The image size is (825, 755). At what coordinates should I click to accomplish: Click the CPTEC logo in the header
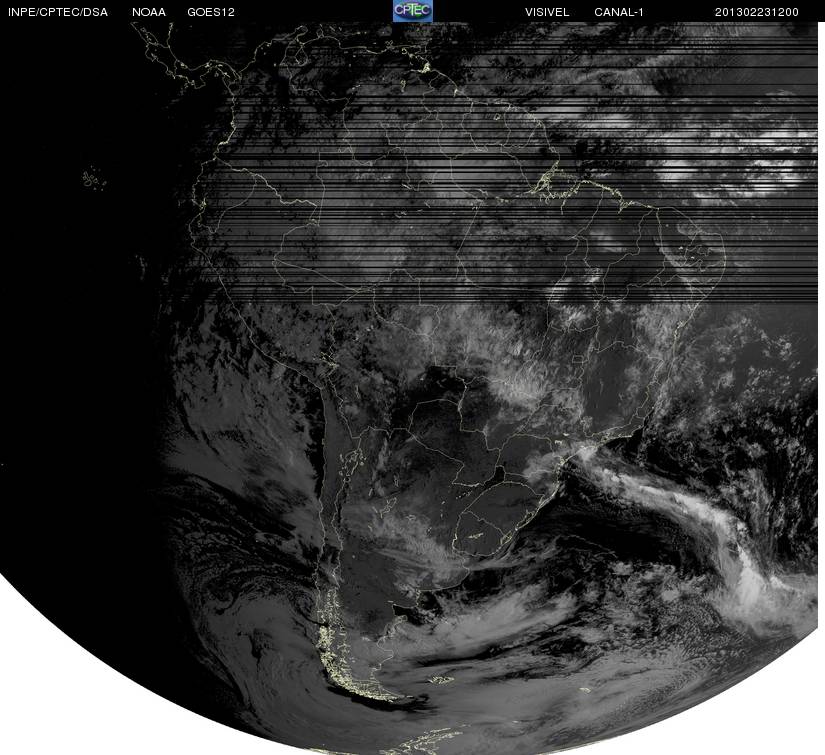point(413,11)
